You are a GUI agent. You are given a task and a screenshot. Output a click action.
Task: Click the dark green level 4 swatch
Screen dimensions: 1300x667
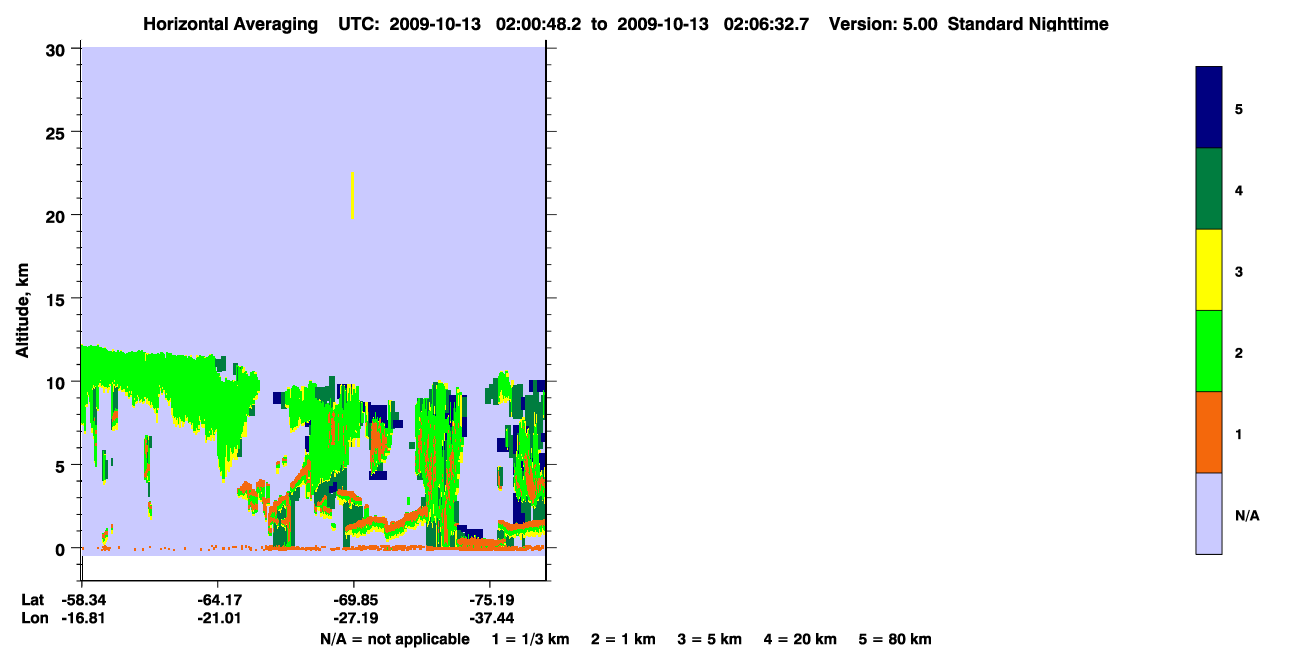point(1209,189)
